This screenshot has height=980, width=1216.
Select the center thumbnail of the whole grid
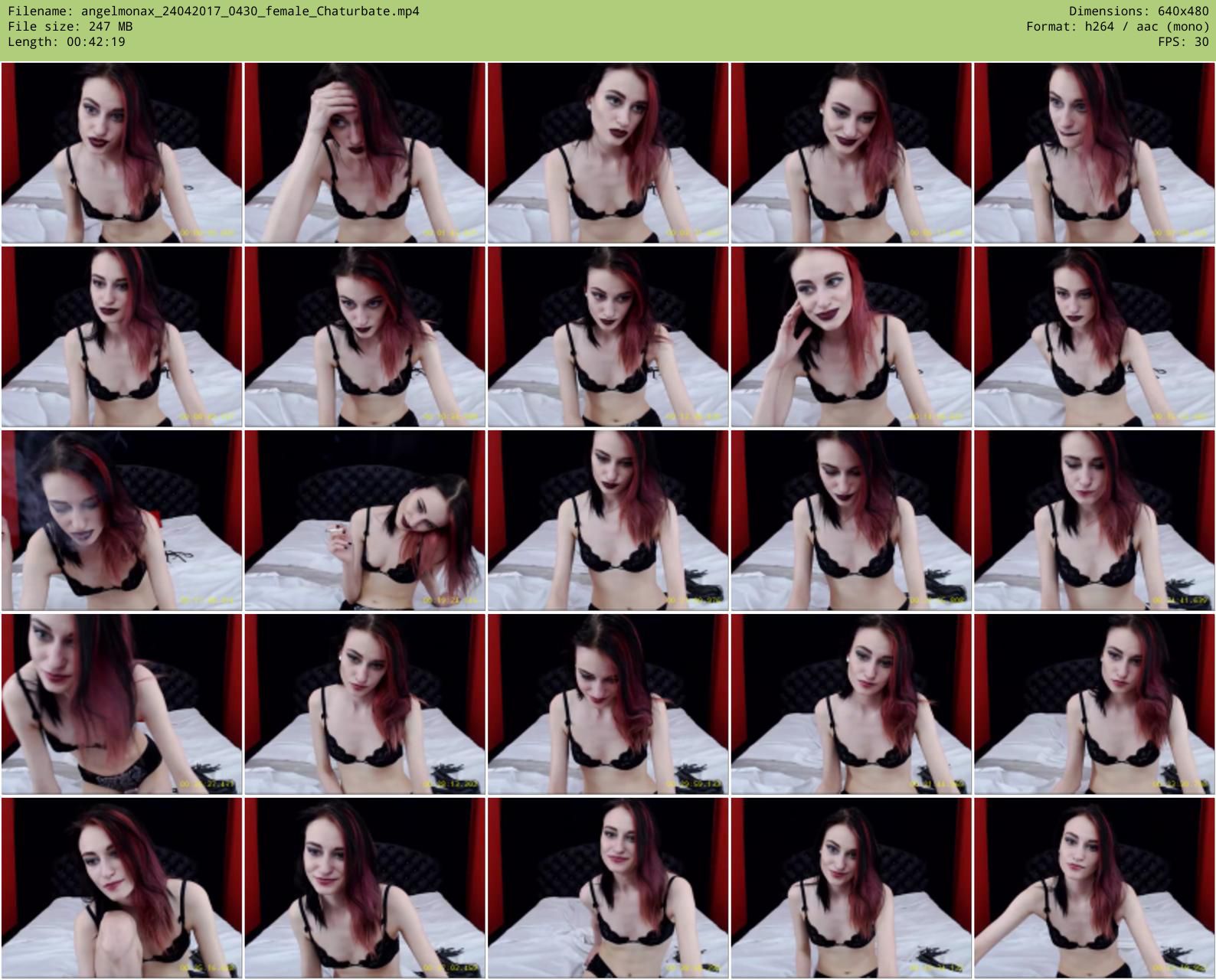608,521
